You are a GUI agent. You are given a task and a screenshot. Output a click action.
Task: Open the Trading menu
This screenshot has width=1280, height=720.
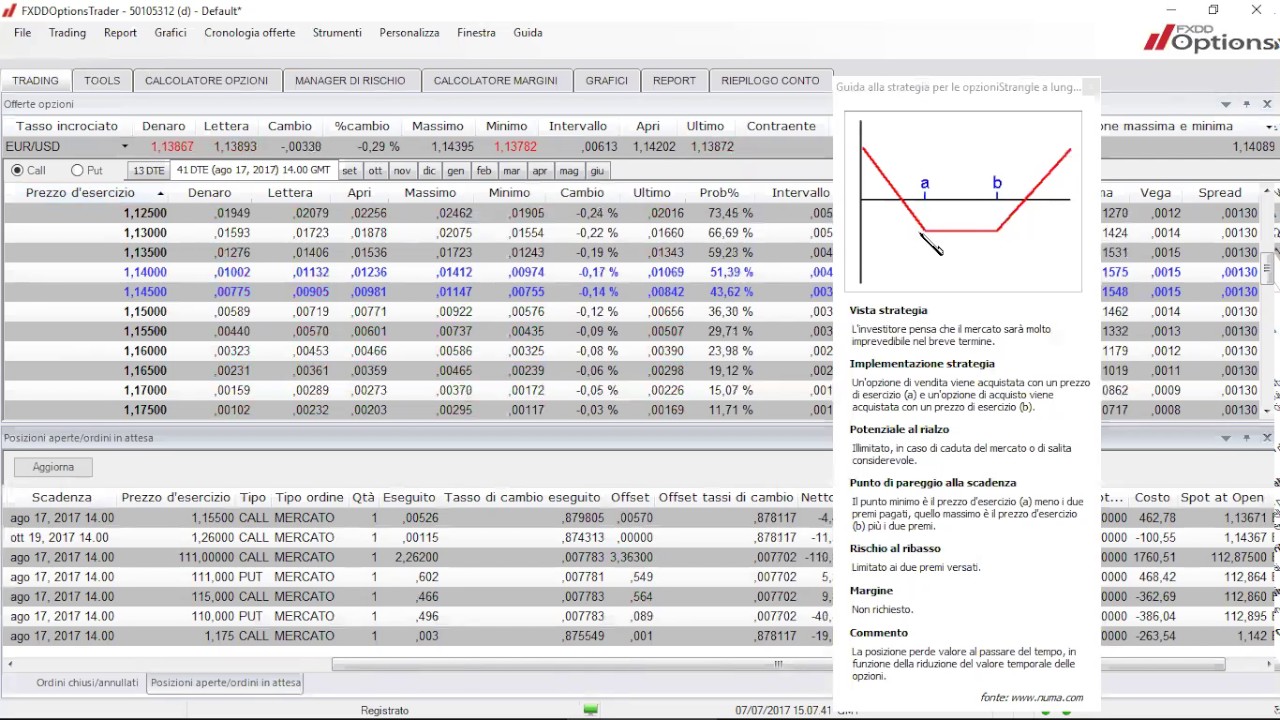pos(67,33)
